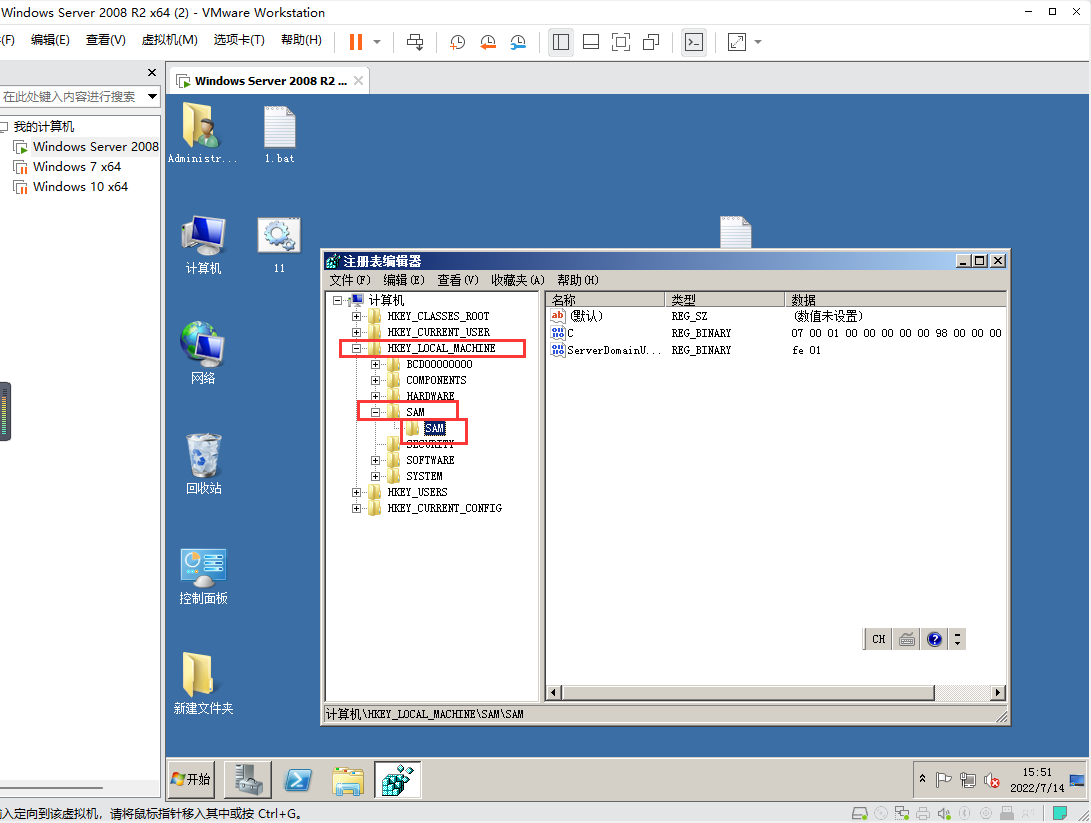Viewport: 1091px width, 823px height.
Task: Click the right arrow of horizontal scrollbar
Action: [x=998, y=693]
